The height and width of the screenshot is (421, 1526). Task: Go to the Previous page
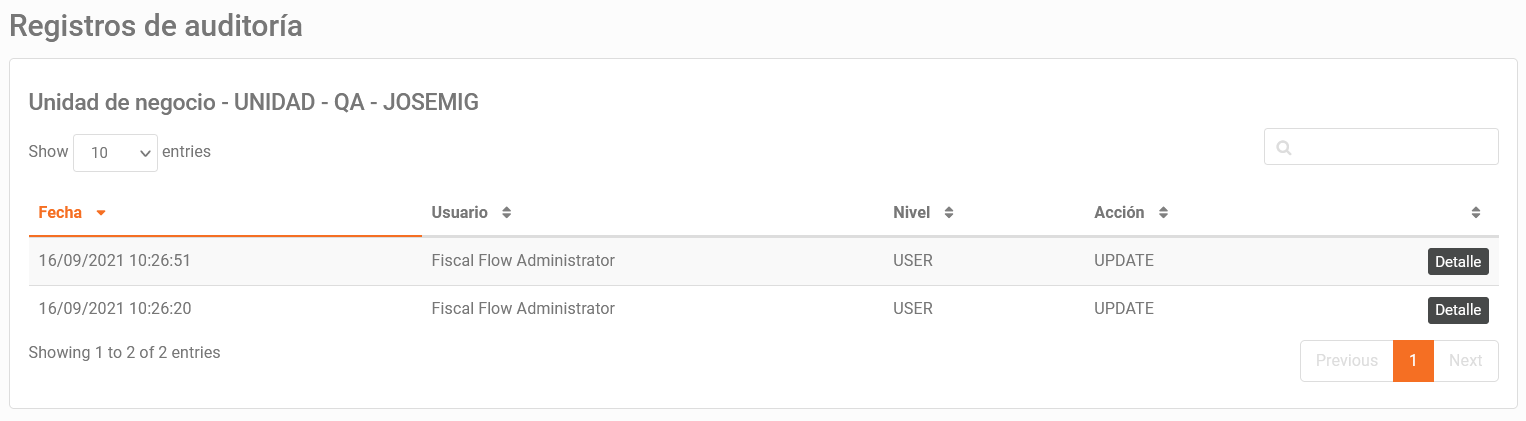click(x=1346, y=361)
